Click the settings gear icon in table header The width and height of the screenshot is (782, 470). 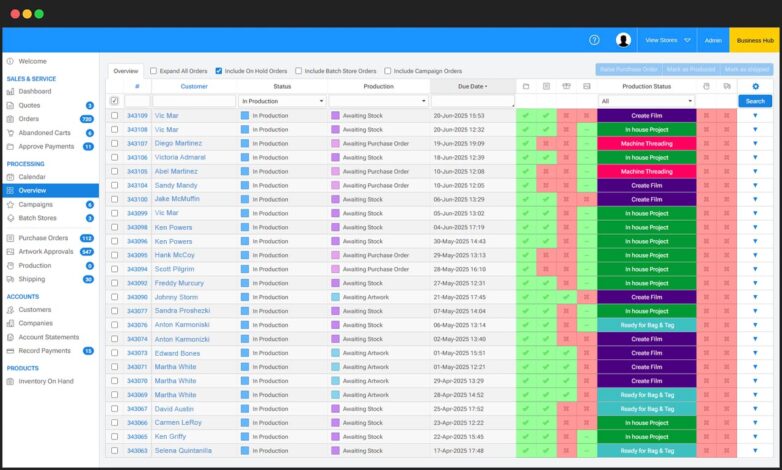755,87
